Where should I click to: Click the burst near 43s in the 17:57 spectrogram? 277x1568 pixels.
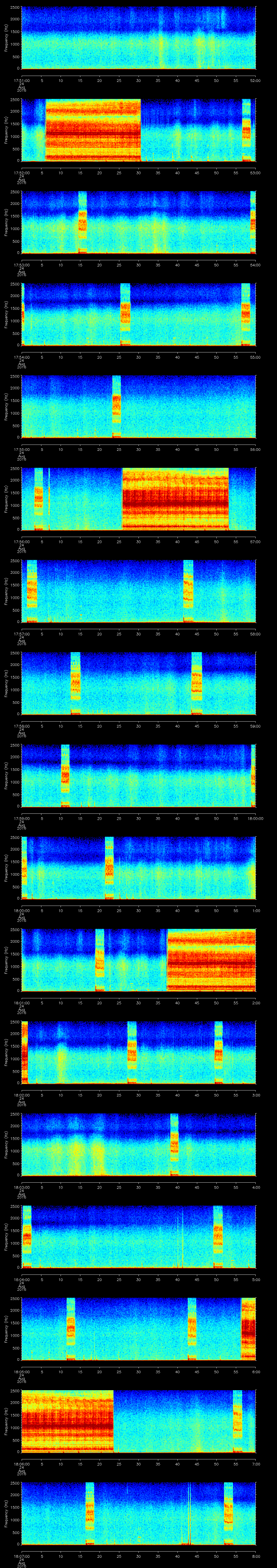pos(188,591)
